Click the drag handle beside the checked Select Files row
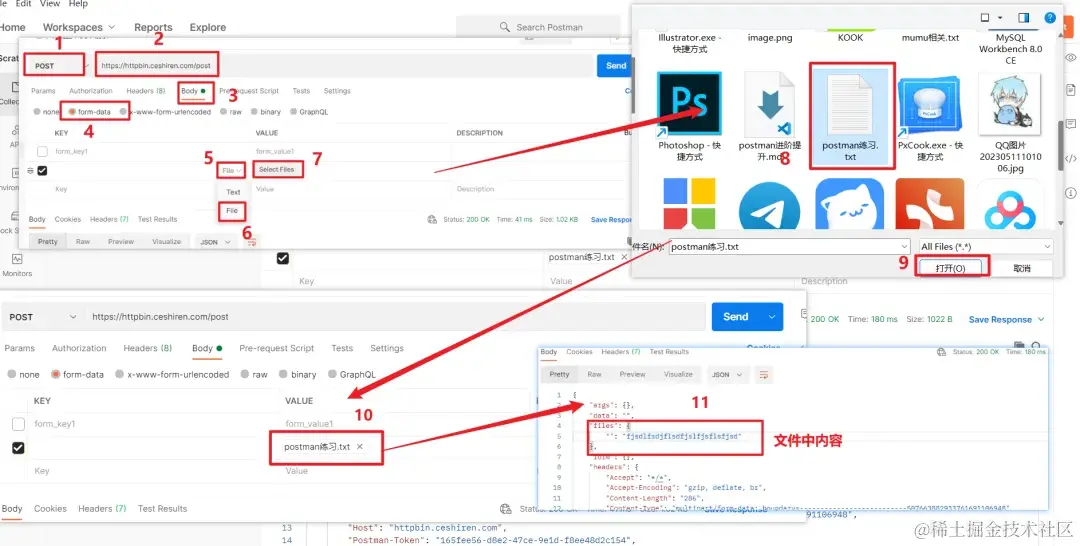 [x=30, y=171]
